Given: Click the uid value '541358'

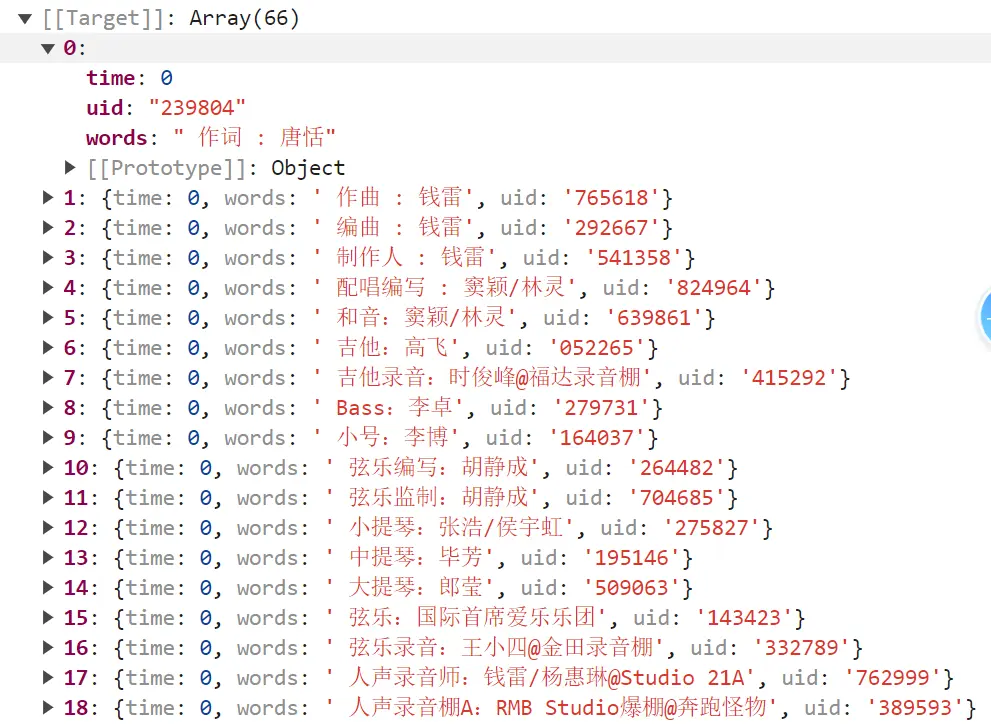Looking at the screenshot, I should 634,258.
